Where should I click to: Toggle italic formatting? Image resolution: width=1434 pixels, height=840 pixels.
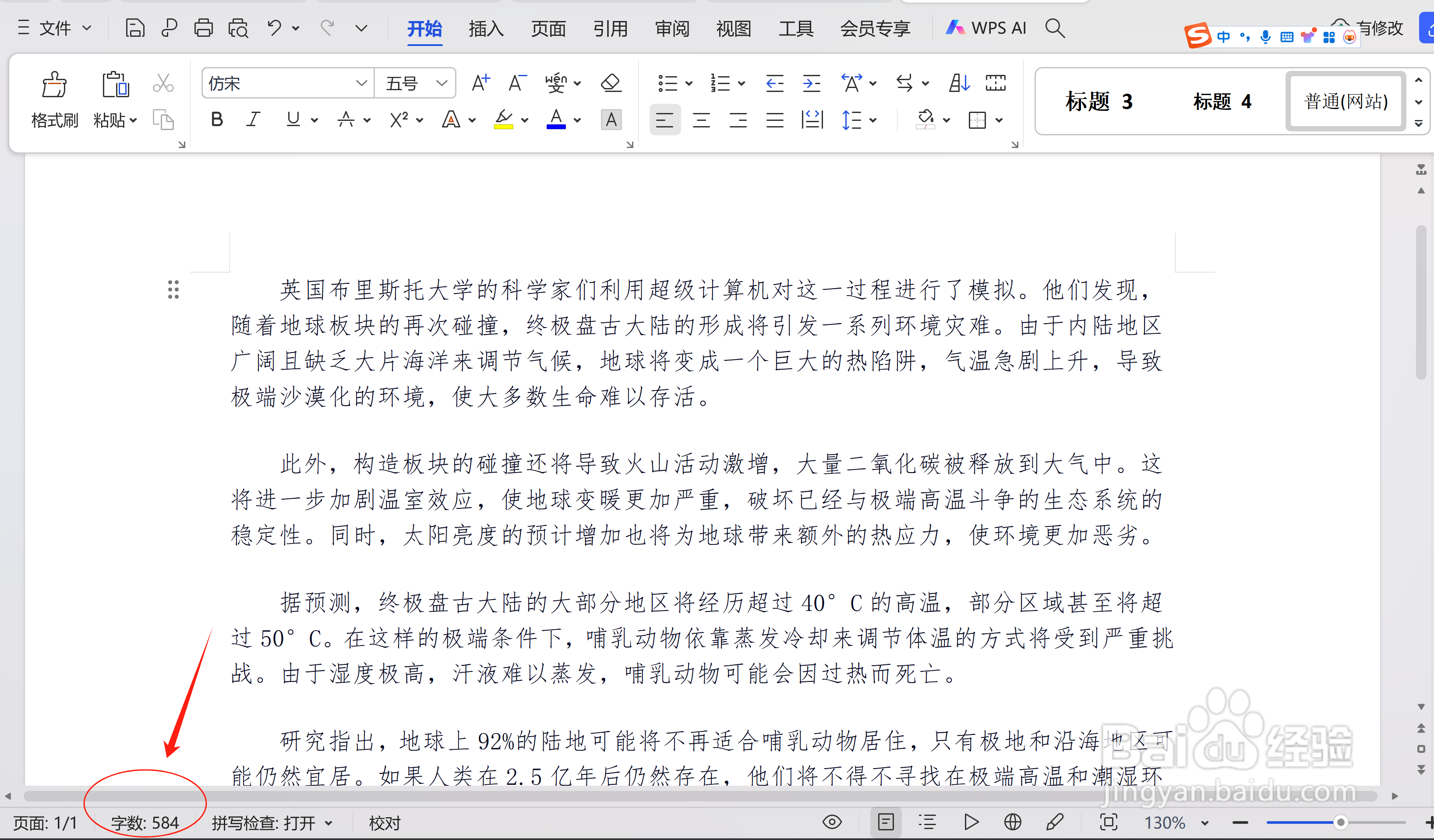coord(253,120)
